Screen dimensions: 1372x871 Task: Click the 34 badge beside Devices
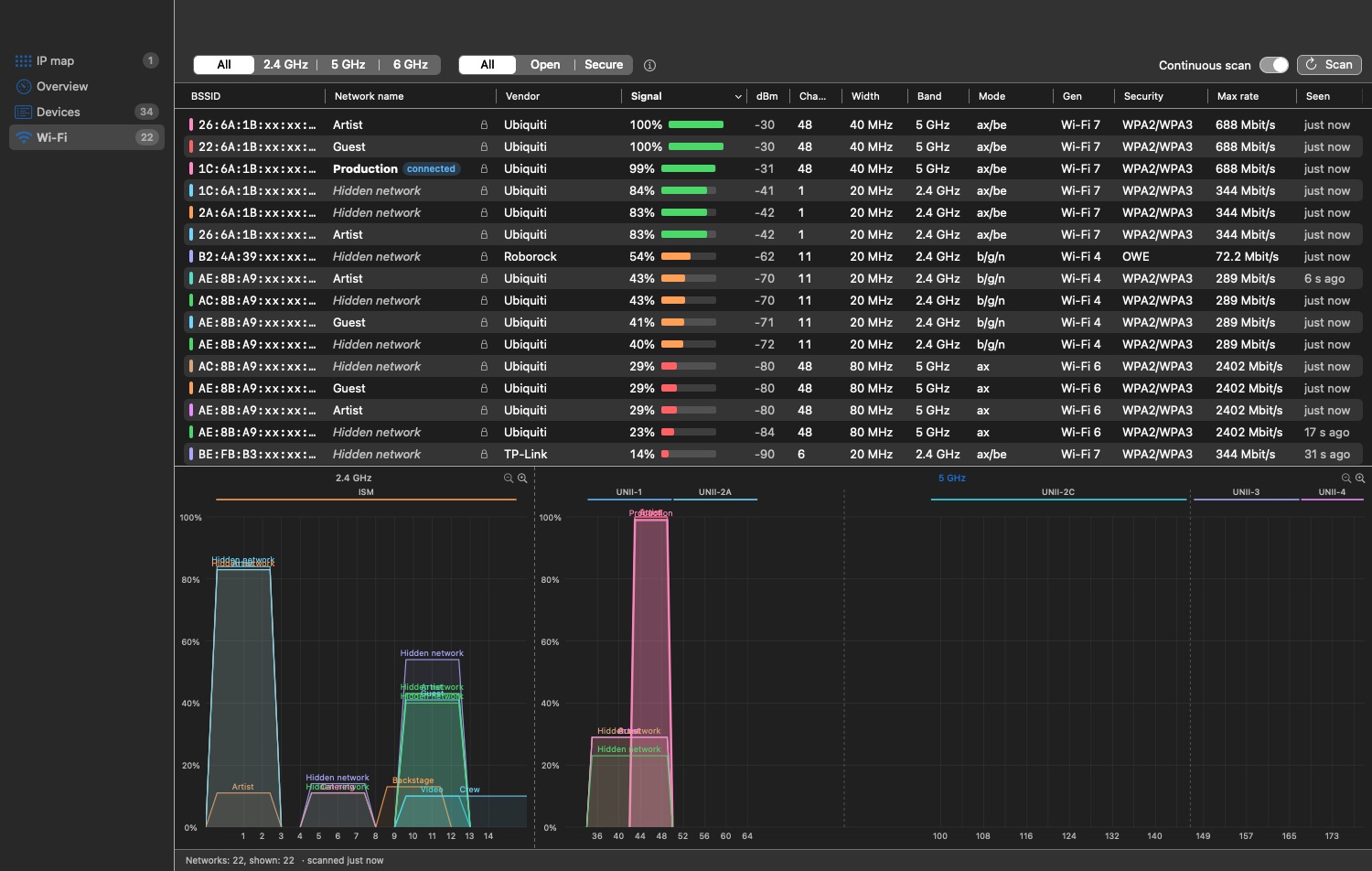(146, 112)
